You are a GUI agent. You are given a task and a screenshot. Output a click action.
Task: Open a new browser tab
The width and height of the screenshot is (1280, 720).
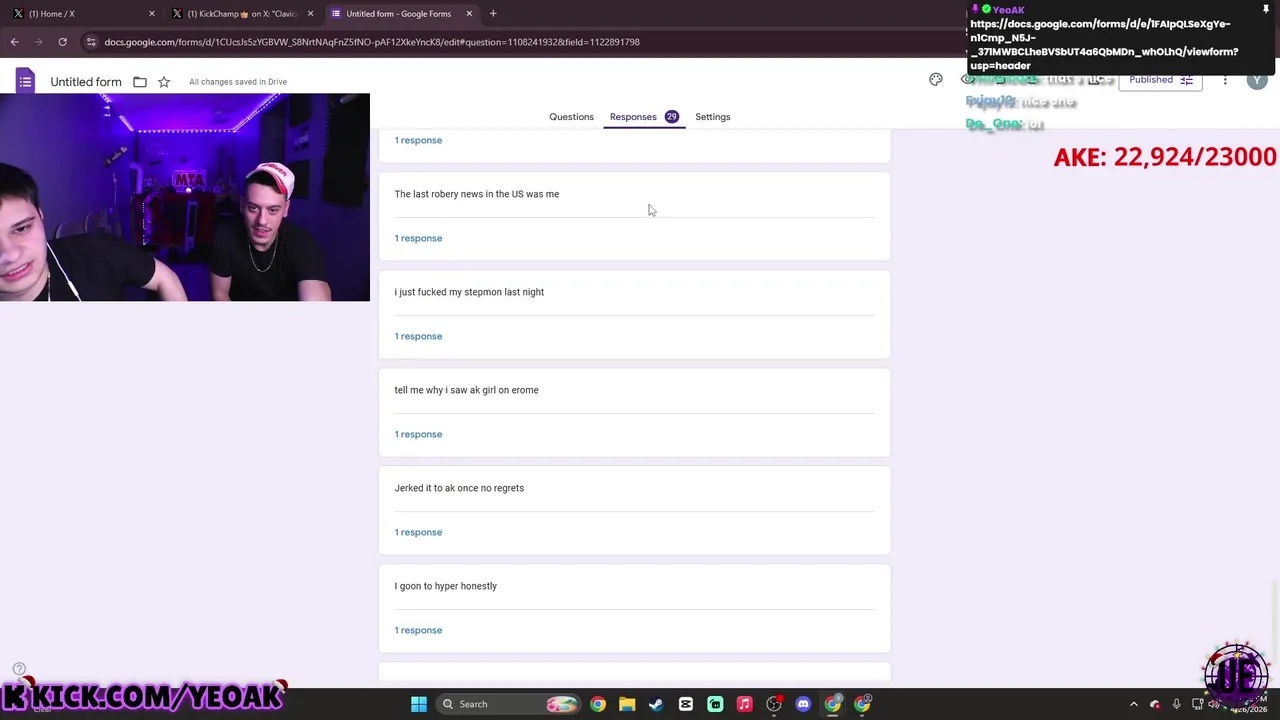(x=493, y=14)
